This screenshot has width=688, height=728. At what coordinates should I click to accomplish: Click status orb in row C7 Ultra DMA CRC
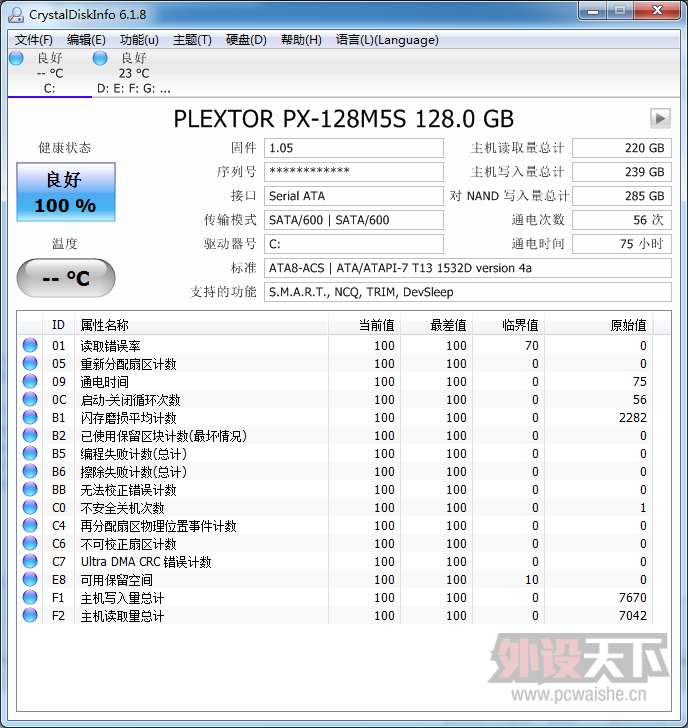coord(30,561)
